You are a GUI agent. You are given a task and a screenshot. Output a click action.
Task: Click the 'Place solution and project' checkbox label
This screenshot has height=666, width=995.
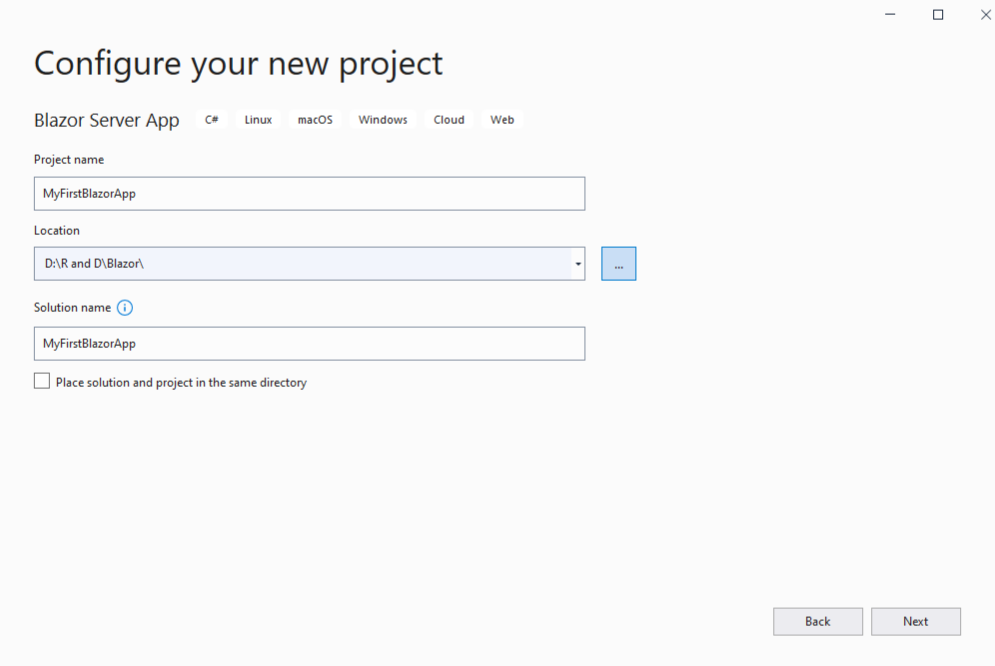[181, 382]
